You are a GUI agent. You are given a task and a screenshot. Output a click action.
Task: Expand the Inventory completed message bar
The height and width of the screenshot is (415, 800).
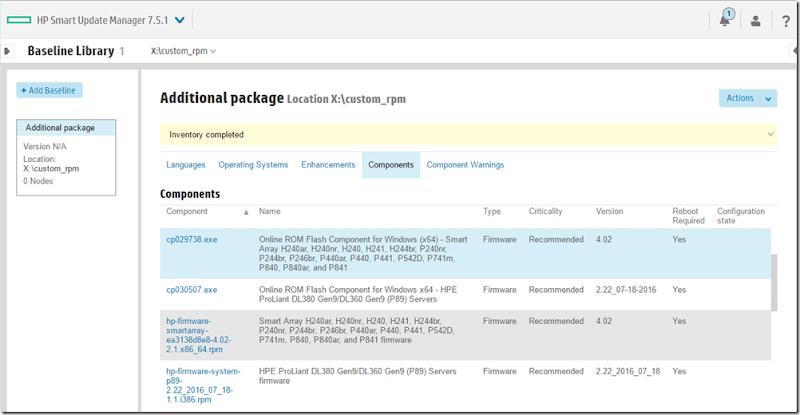770,134
